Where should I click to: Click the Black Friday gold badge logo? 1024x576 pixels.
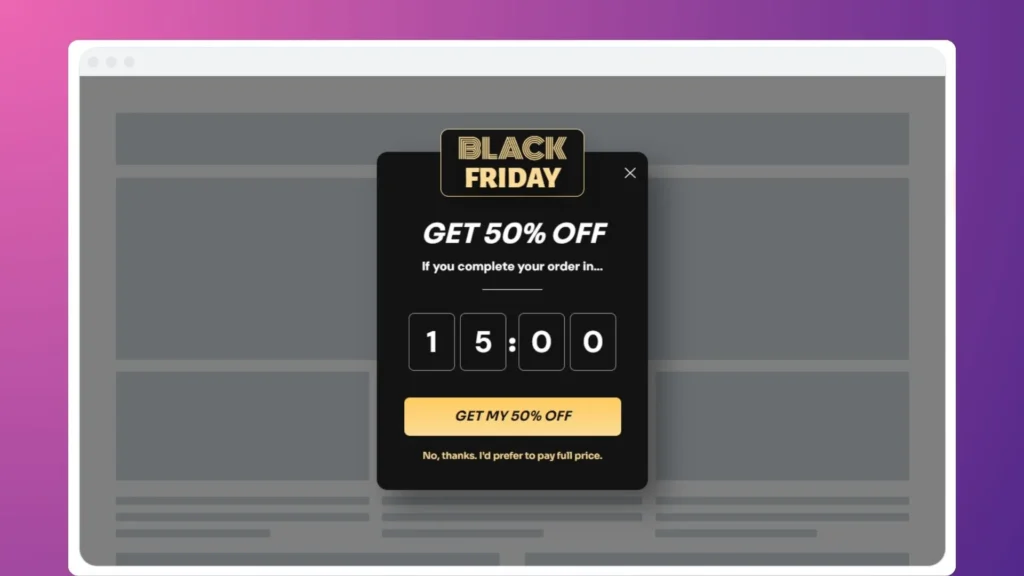[x=511, y=163]
